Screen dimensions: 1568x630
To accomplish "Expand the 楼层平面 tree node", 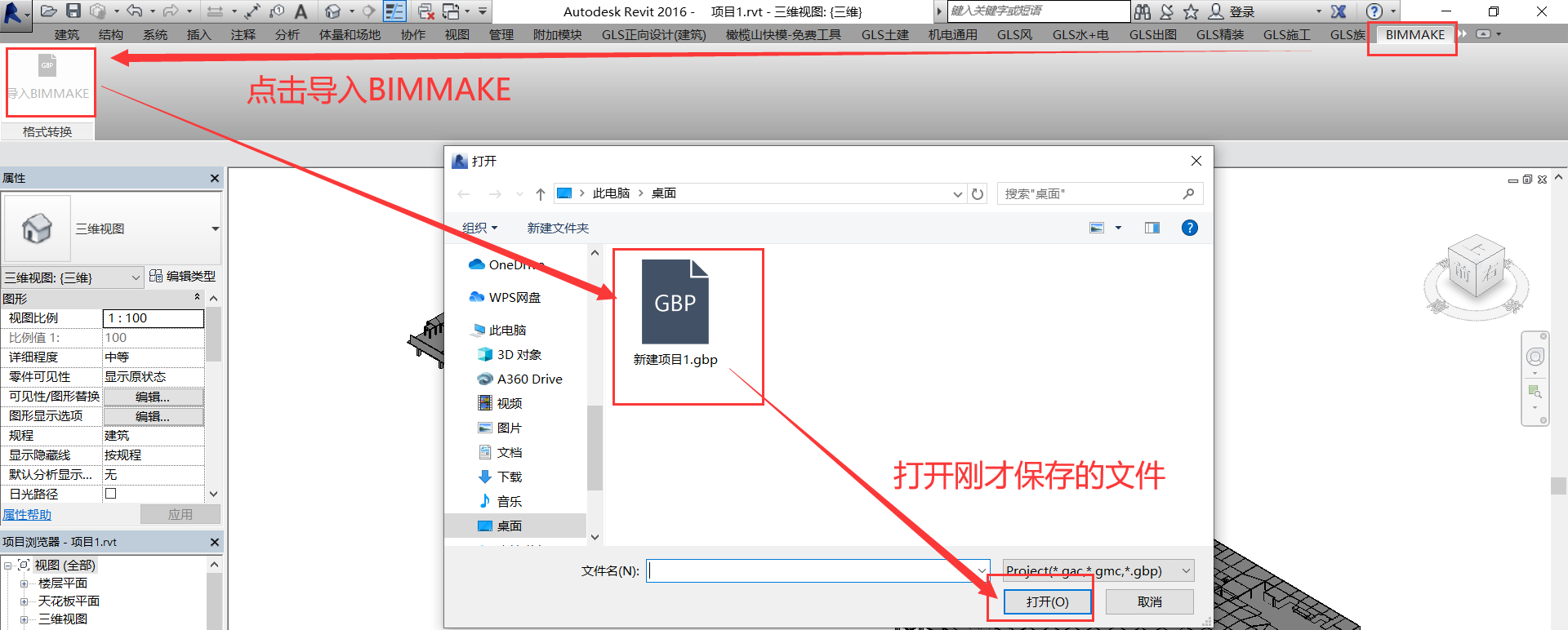I will click(24, 583).
